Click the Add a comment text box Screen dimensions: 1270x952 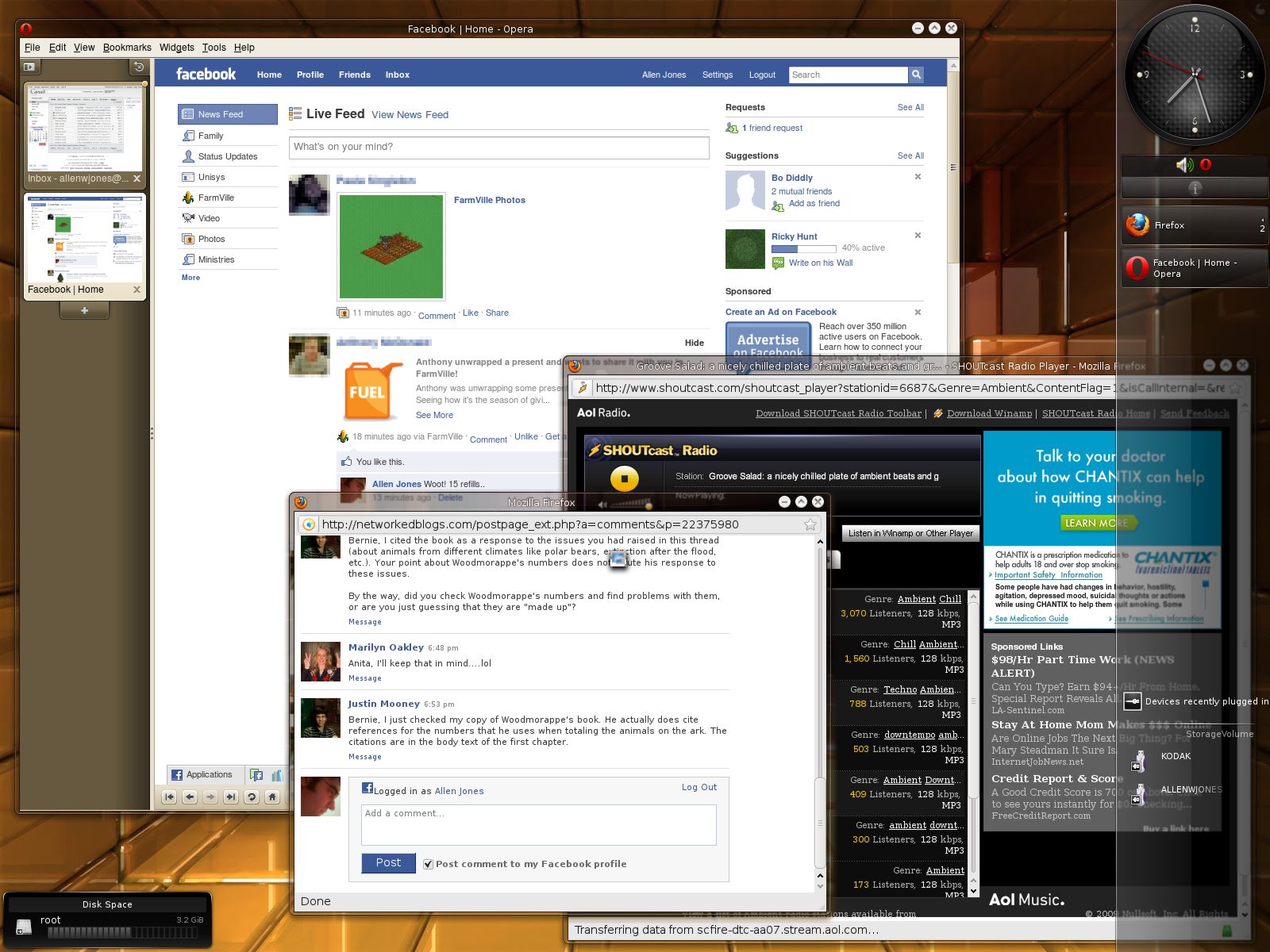tap(539, 825)
